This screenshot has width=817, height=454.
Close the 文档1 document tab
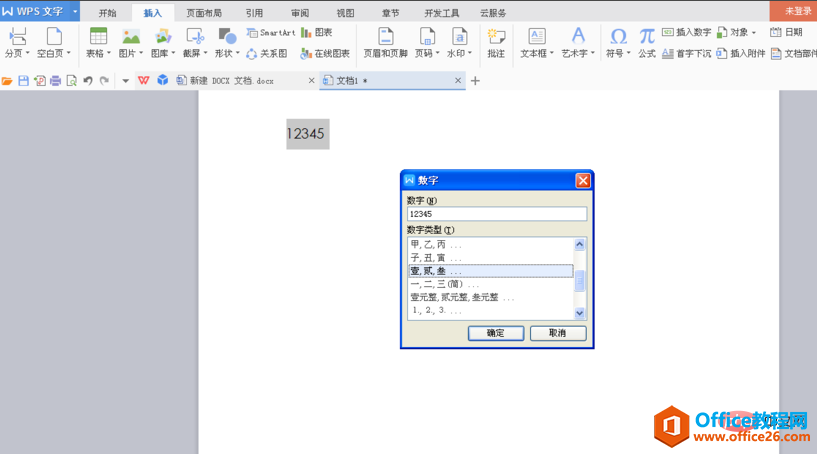point(458,81)
